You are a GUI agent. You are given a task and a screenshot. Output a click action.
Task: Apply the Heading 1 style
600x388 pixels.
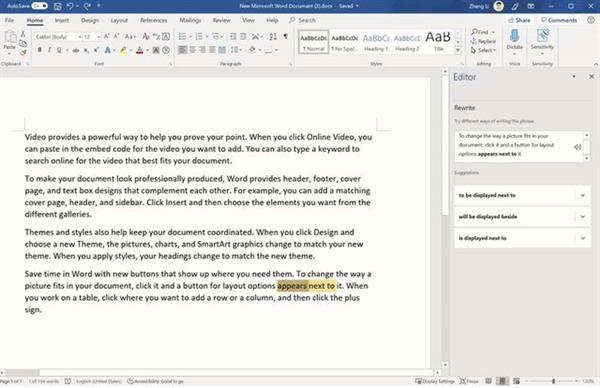(376, 42)
